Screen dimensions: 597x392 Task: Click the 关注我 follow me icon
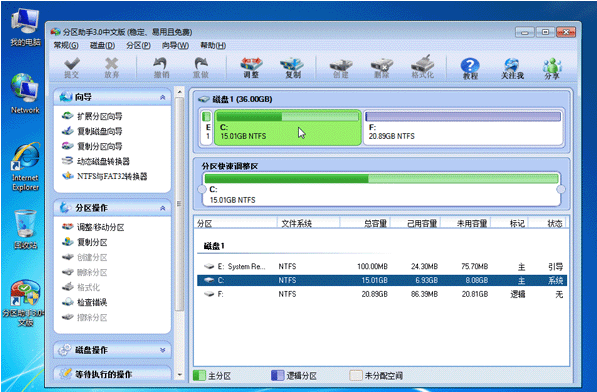pyautogui.click(x=512, y=69)
